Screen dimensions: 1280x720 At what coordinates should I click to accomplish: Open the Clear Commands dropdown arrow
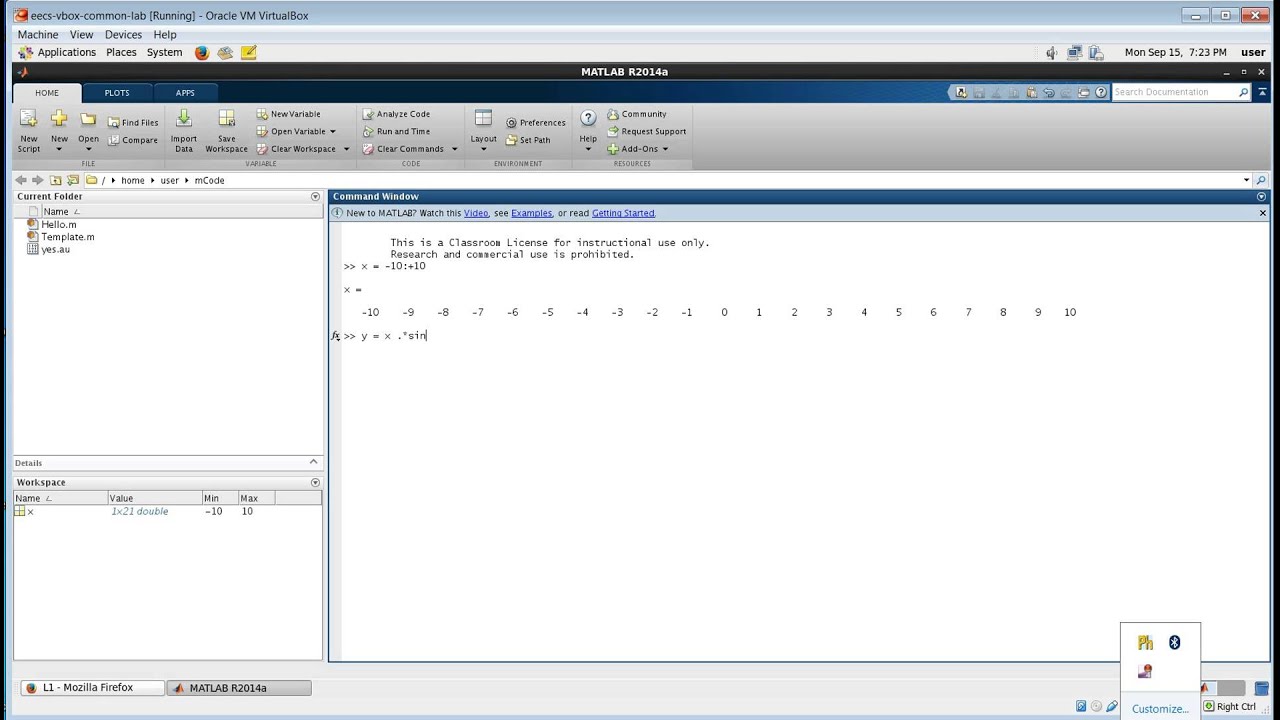454,149
